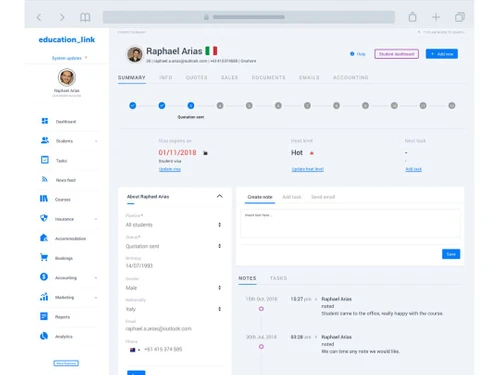Click the Students people icon
The height and width of the screenshot is (375, 500).
(45, 140)
